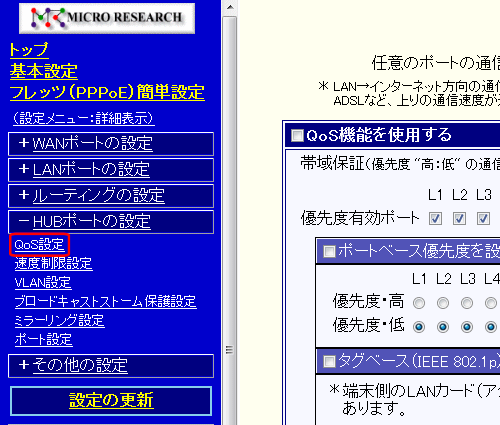500x425 pixels.
Task: Click the Micro Research logo
Action: (x=107, y=18)
